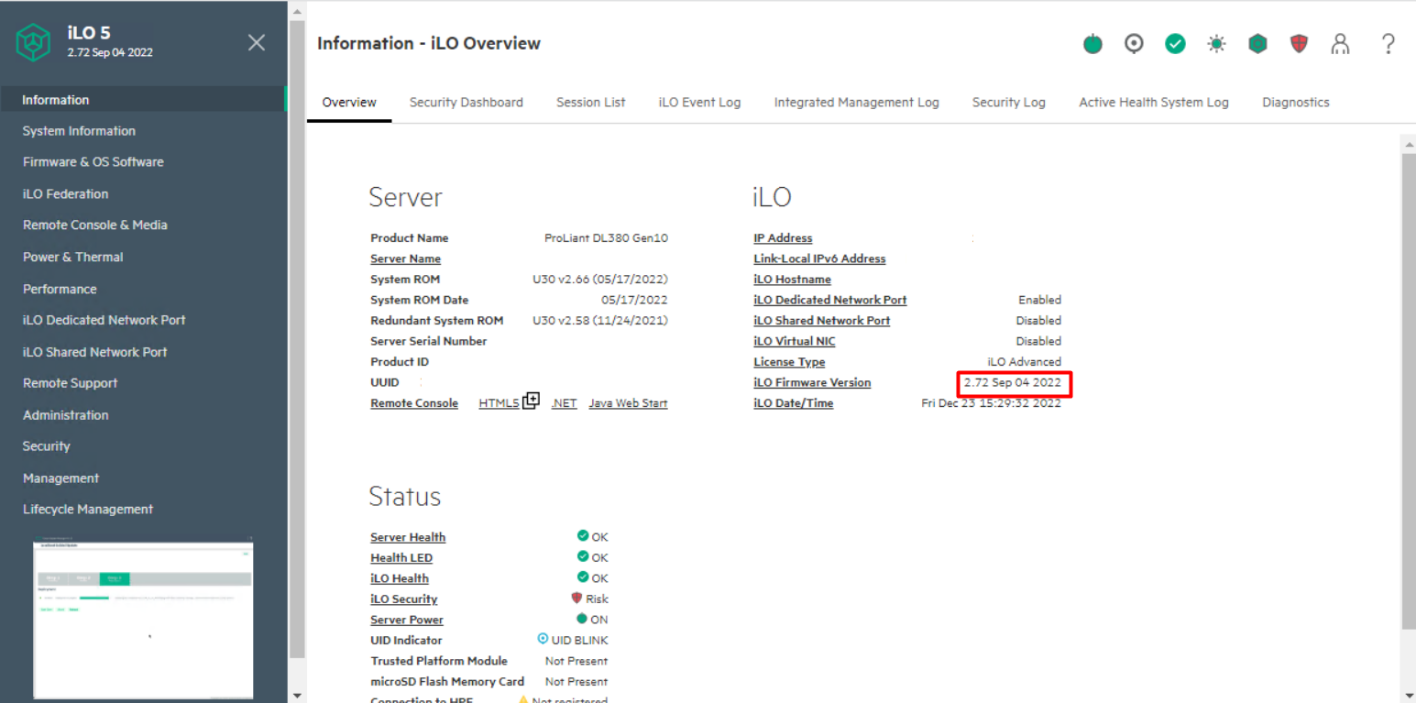Image resolution: width=1416 pixels, height=703 pixels.
Task: Click the Remote Console link
Action: click(x=414, y=403)
